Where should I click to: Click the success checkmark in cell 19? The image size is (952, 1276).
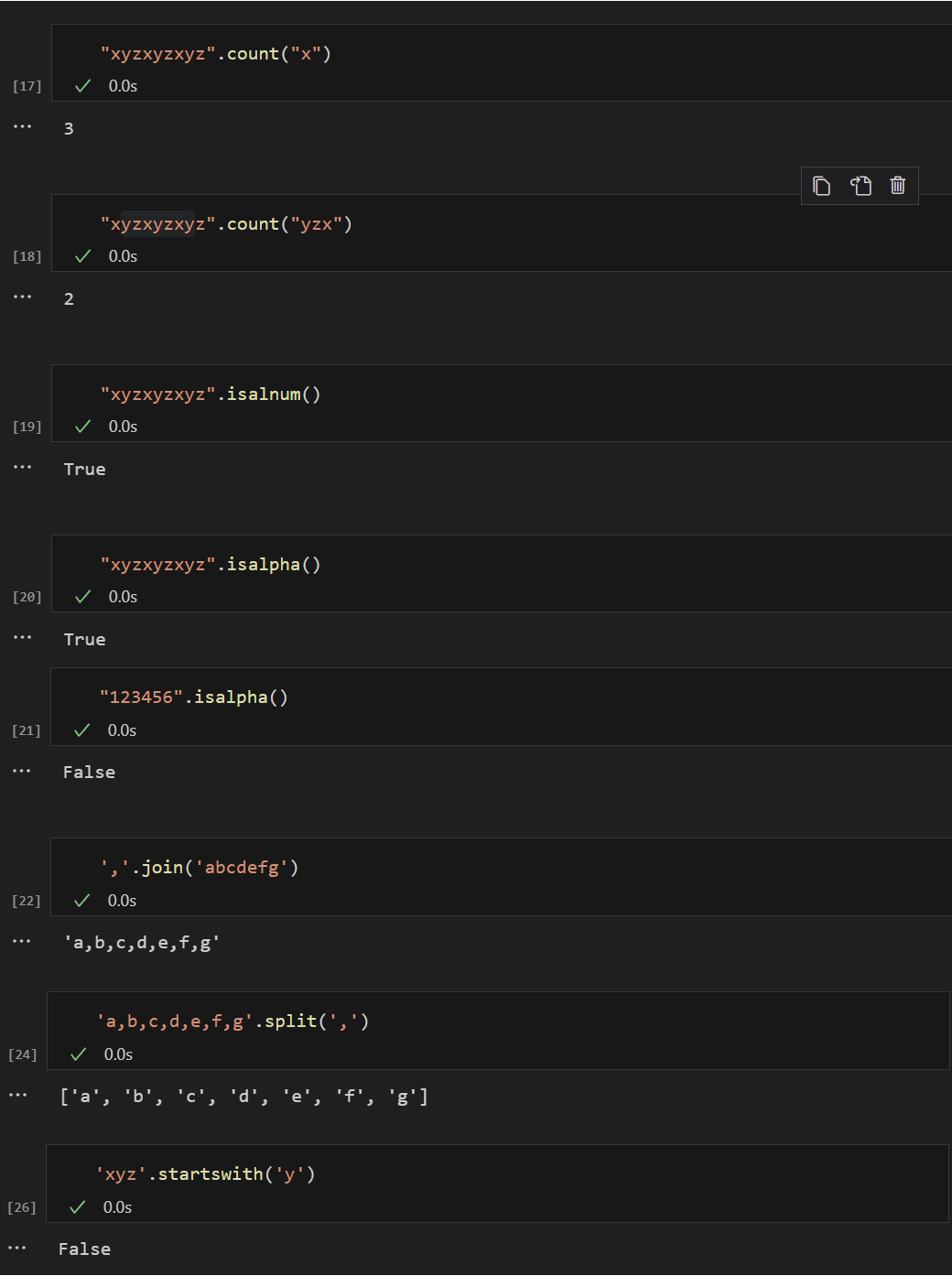[x=83, y=427]
